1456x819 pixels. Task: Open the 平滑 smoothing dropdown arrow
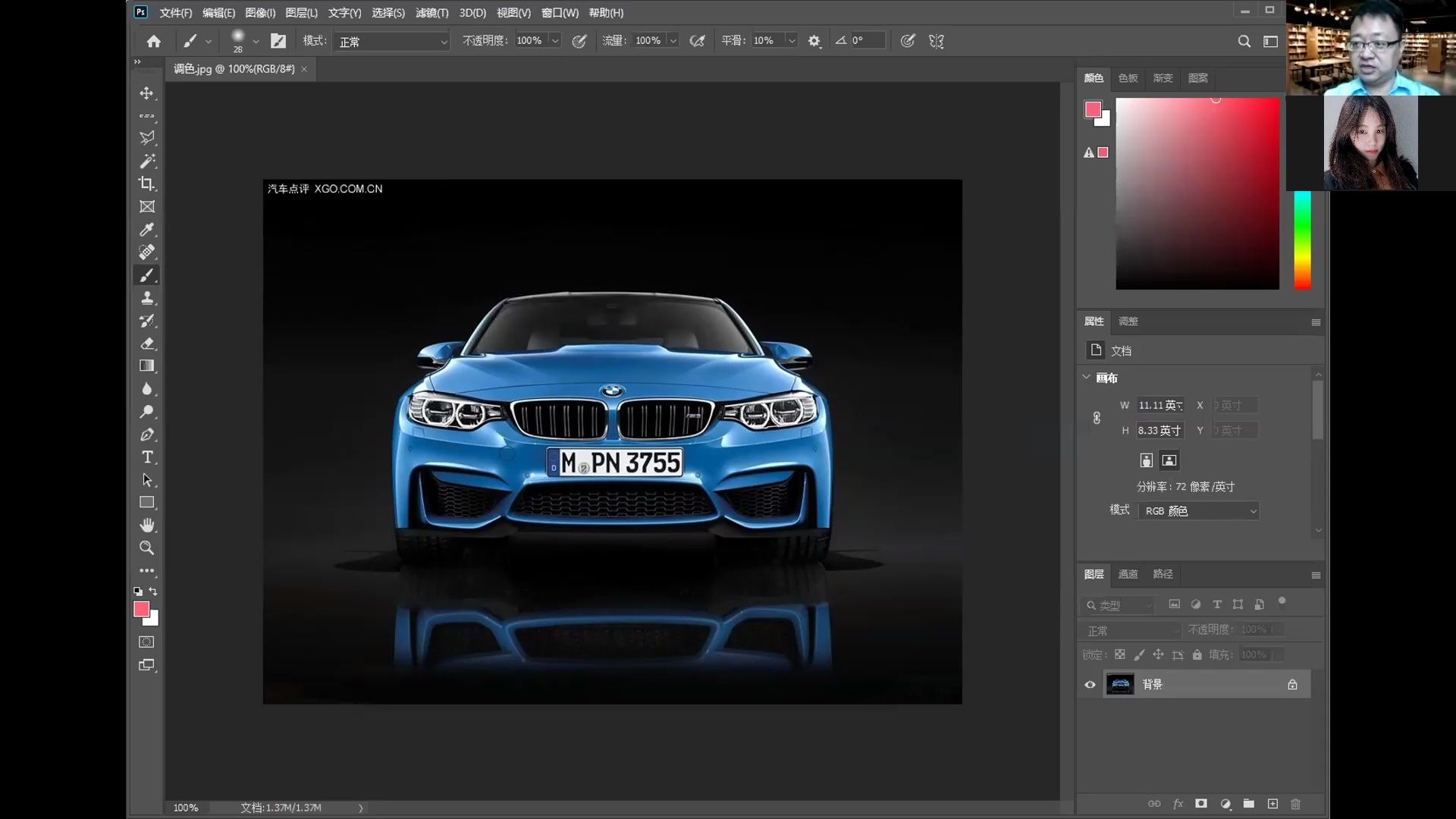[792, 41]
